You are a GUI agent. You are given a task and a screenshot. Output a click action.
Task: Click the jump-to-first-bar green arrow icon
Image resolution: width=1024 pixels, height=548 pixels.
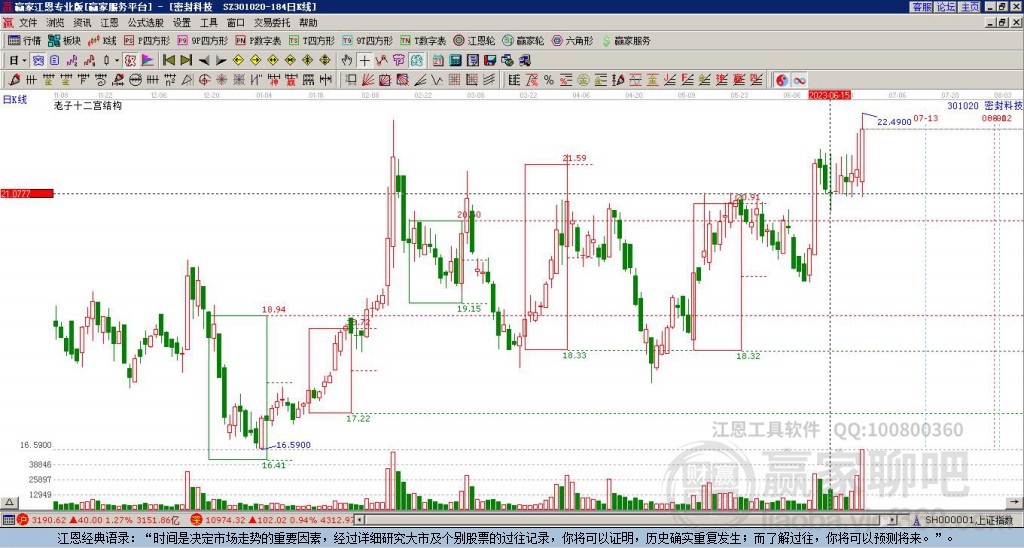(x=168, y=61)
